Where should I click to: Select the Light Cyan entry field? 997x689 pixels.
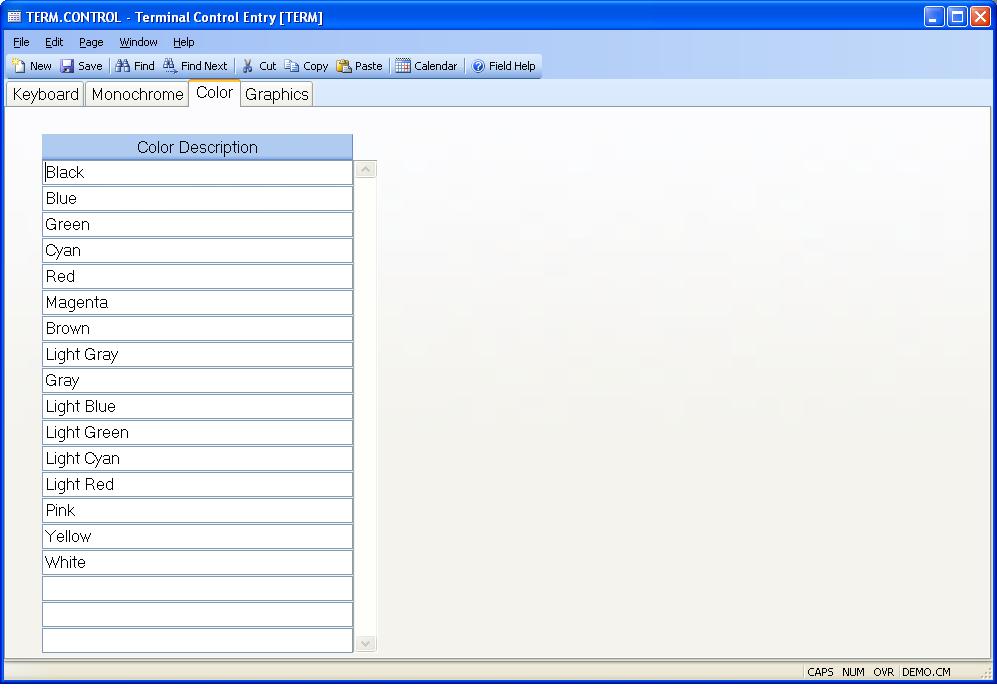tap(197, 458)
